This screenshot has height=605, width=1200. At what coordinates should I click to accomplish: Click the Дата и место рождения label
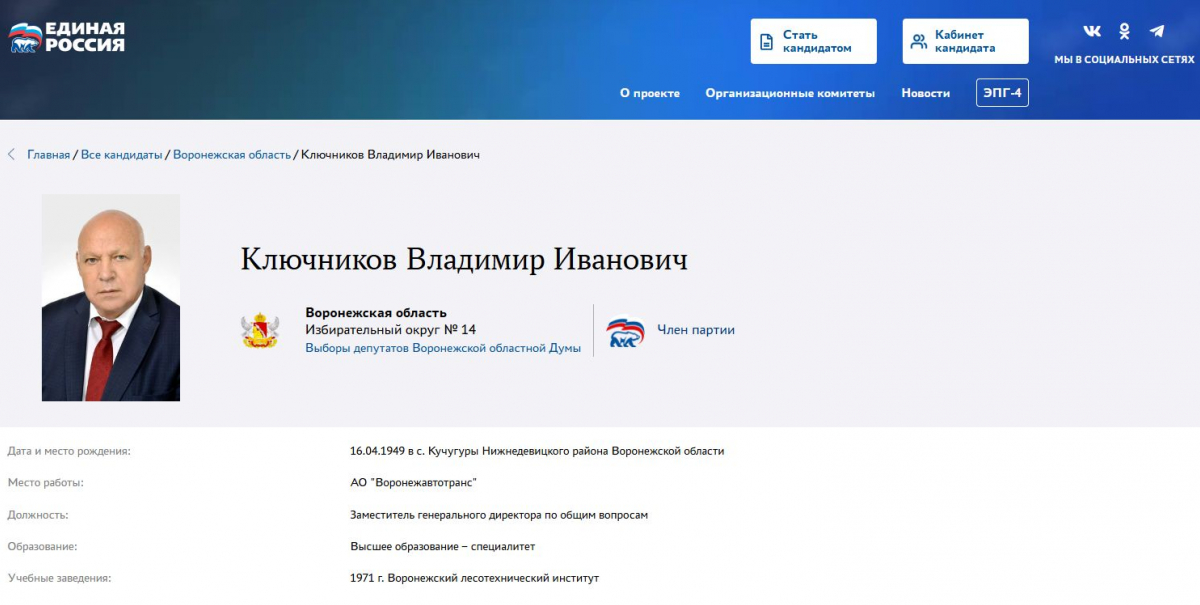pyautogui.click(x=69, y=451)
